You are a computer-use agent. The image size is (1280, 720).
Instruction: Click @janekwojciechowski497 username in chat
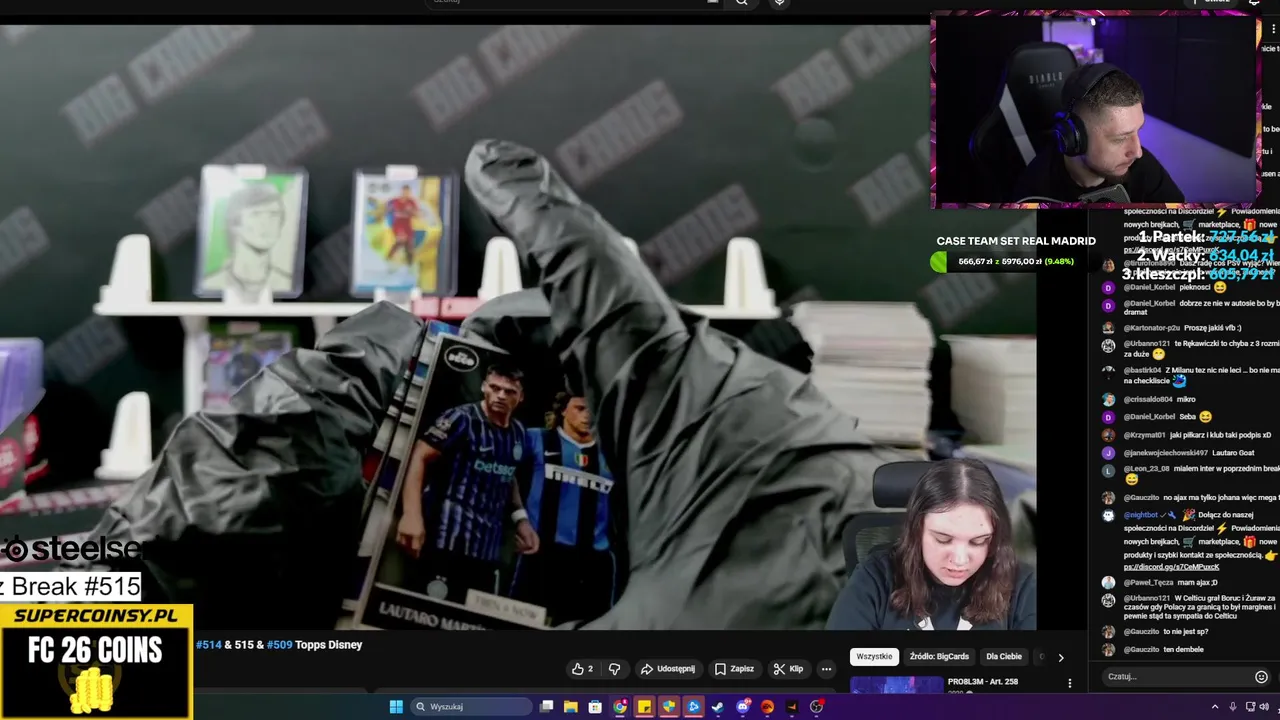[1165, 453]
